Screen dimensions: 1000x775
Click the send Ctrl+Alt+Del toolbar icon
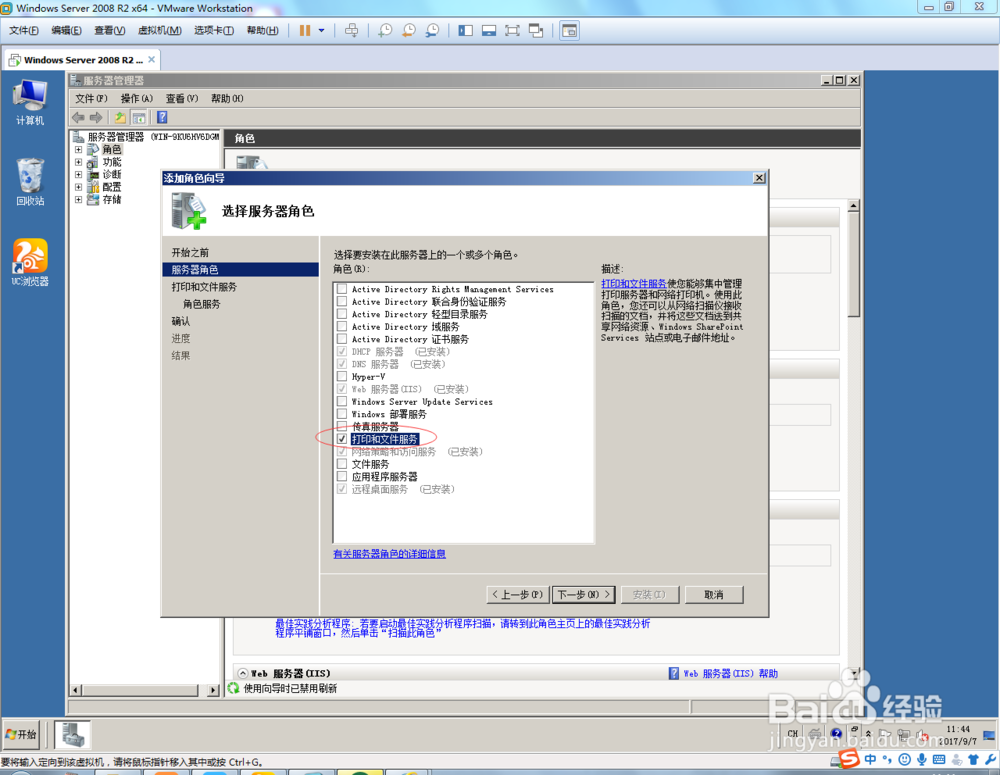click(x=351, y=31)
